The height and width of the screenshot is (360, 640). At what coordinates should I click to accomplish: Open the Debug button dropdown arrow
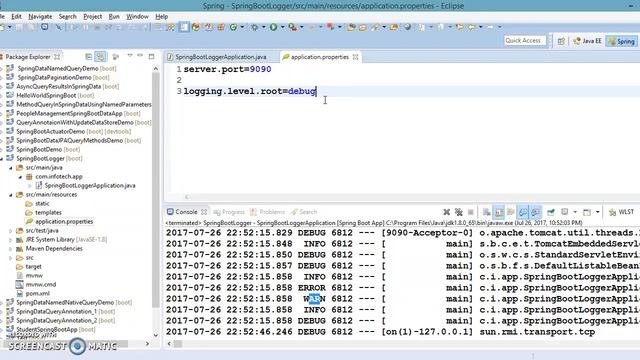(x=263, y=27)
